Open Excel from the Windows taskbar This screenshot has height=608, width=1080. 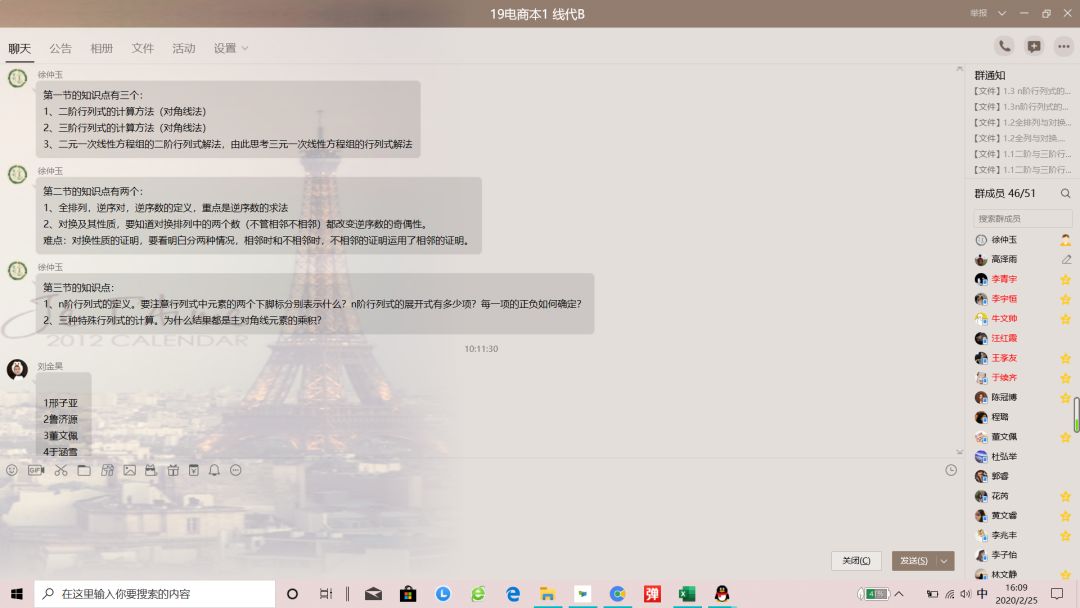click(x=686, y=594)
